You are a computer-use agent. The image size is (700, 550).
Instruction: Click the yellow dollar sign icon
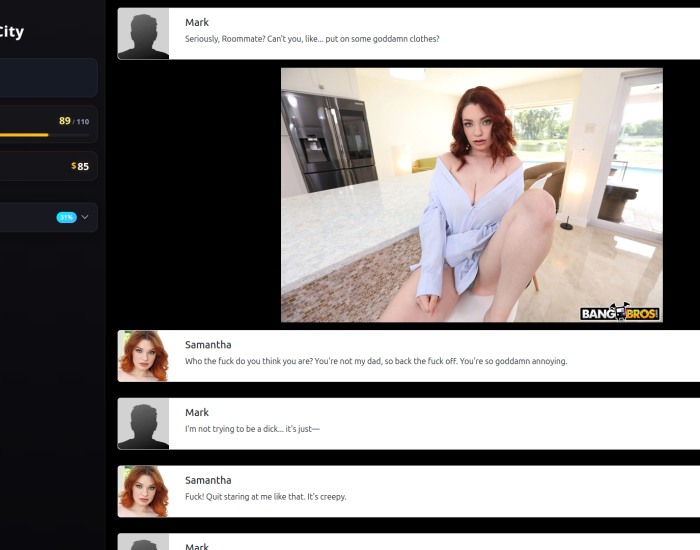coord(74,166)
